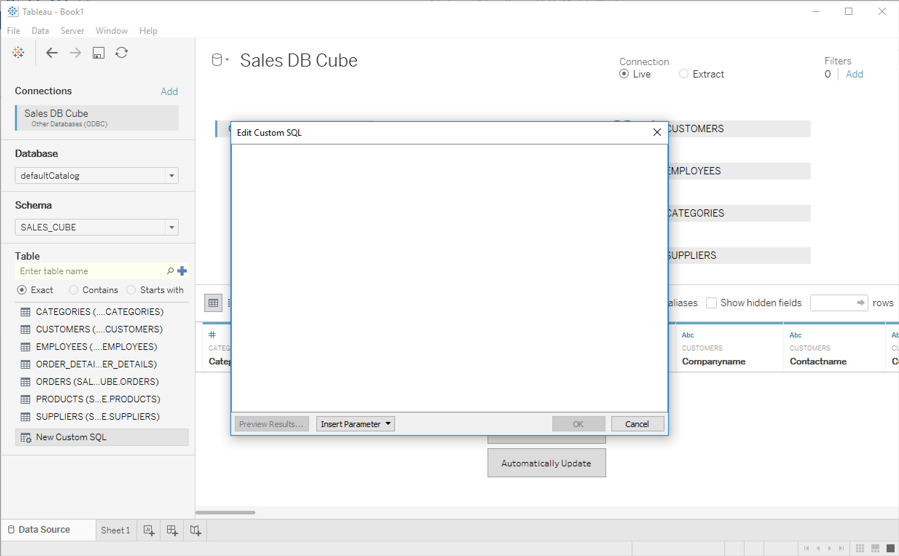Show sheet sorter grid icon in status bar
899x556 pixels.
pyautogui.click(x=860, y=549)
